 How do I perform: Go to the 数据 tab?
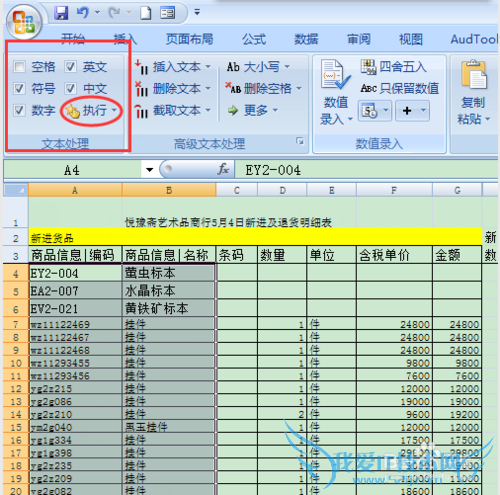pyautogui.click(x=306, y=39)
